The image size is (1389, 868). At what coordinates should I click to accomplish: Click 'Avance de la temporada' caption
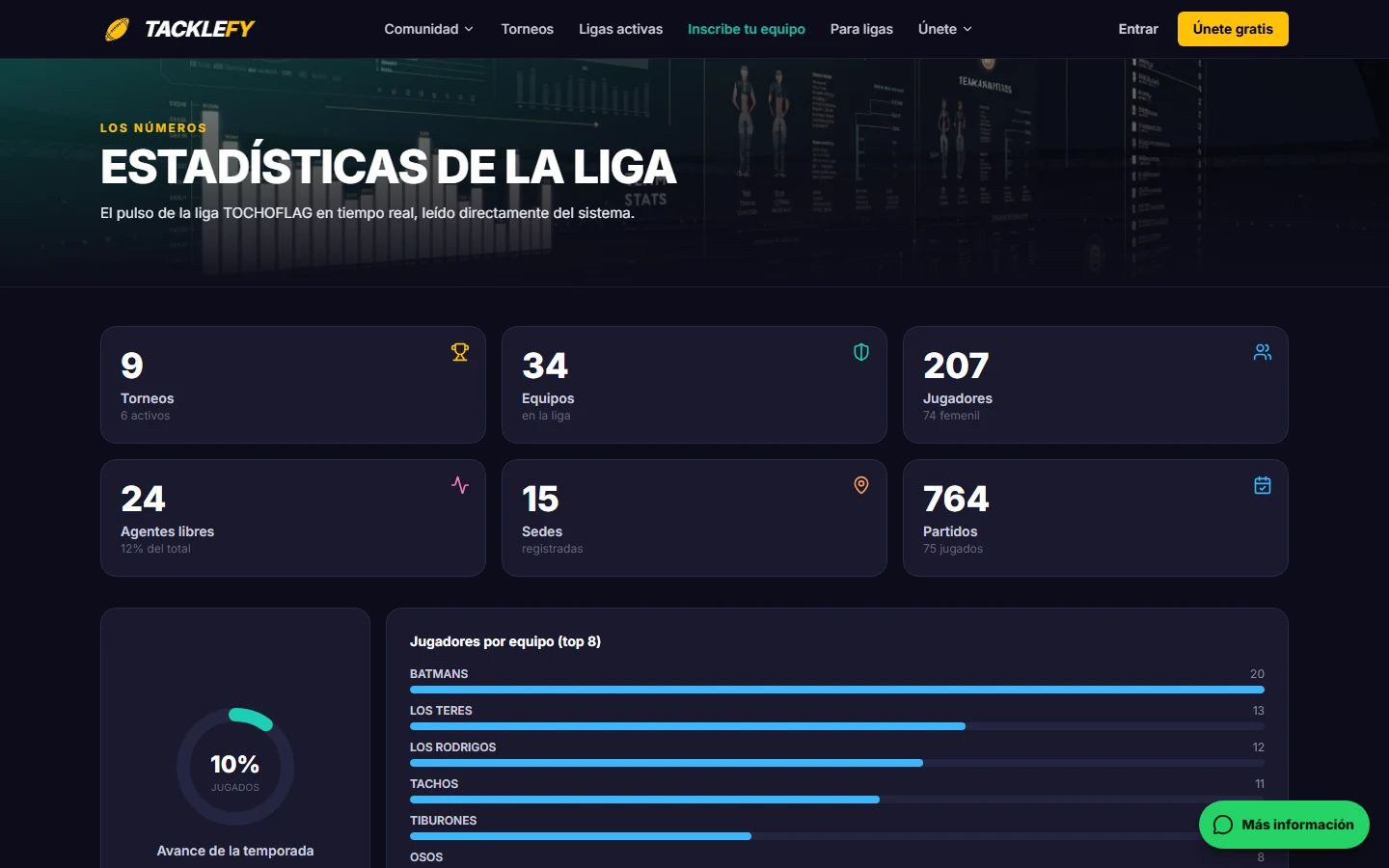pos(235,851)
